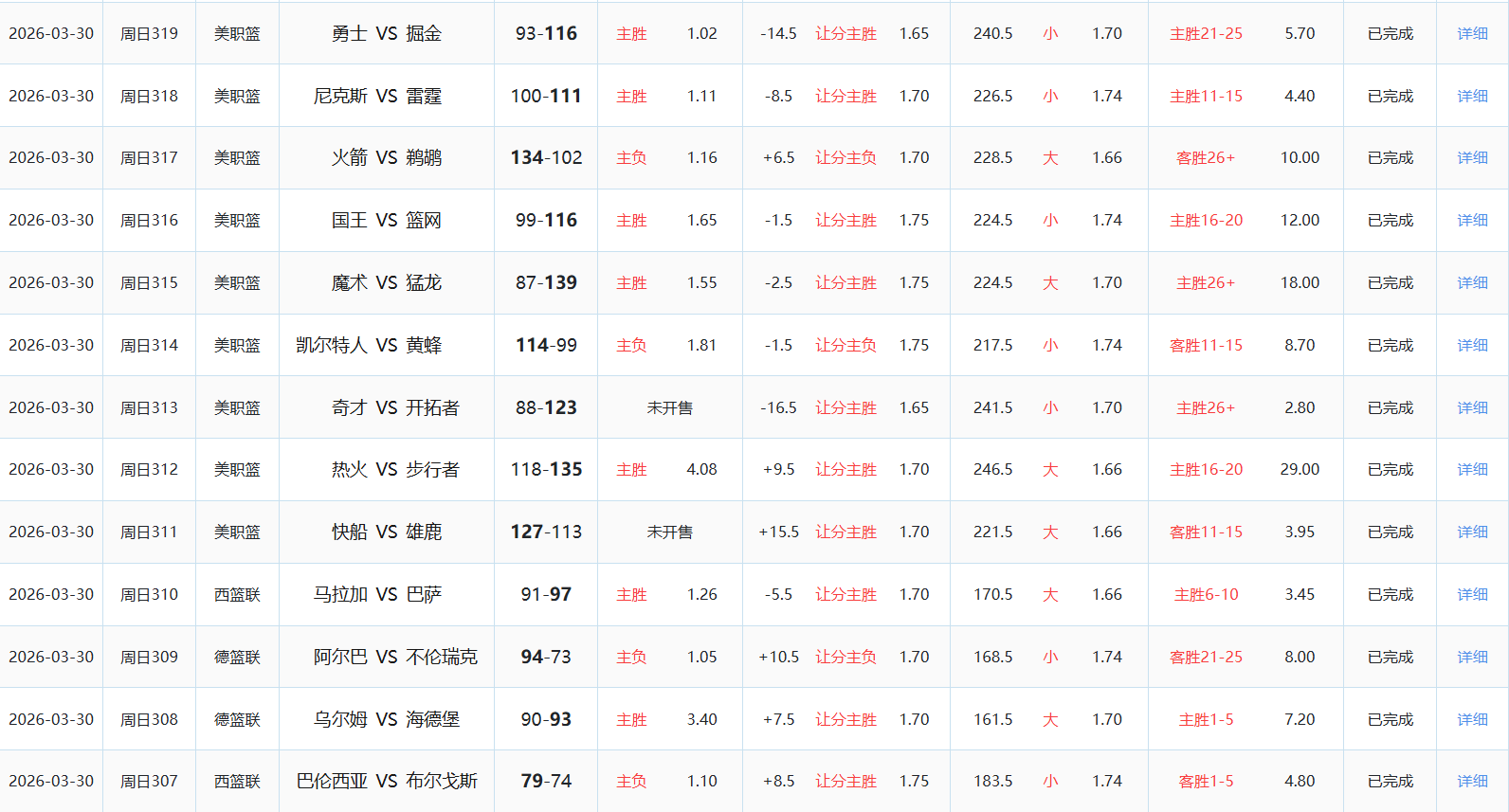View 详细 for 阿尔巴 VS 不伦瑞克
Image resolution: width=1509 pixels, height=812 pixels.
pyautogui.click(x=1472, y=657)
